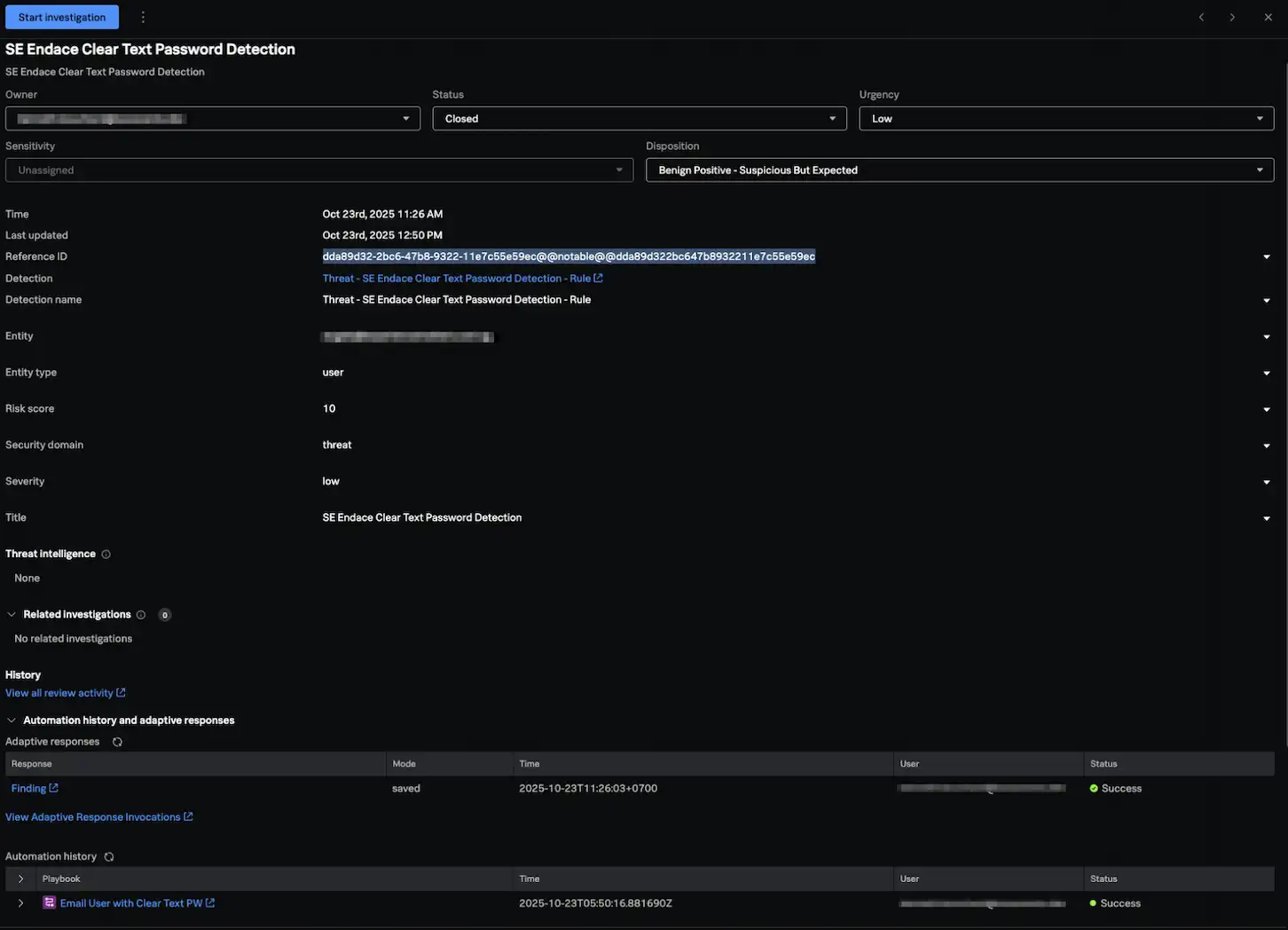
Task: Open the three-dot overflow menu
Action: click(x=142, y=15)
